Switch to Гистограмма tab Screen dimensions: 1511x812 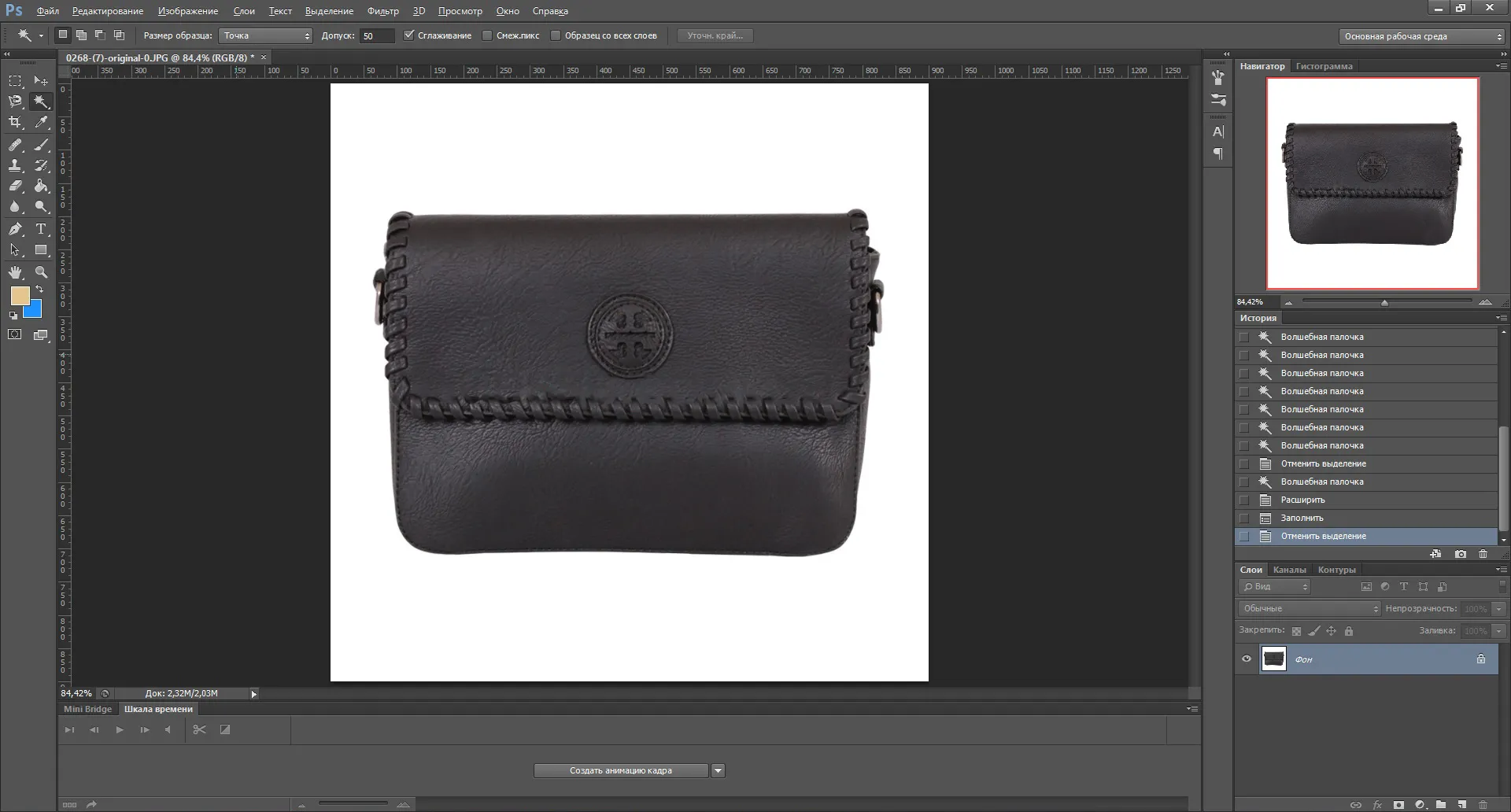pos(1324,66)
